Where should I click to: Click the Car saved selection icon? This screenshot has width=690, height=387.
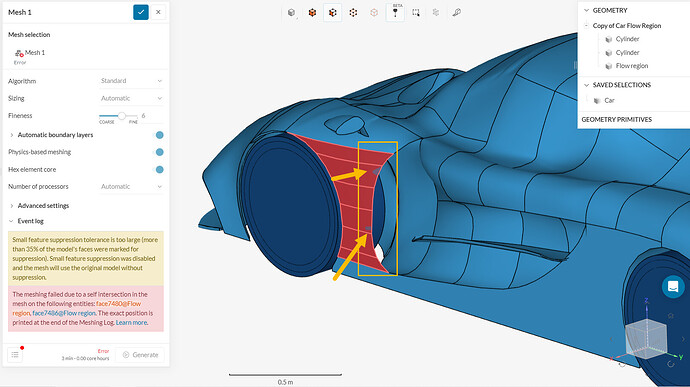click(x=597, y=101)
